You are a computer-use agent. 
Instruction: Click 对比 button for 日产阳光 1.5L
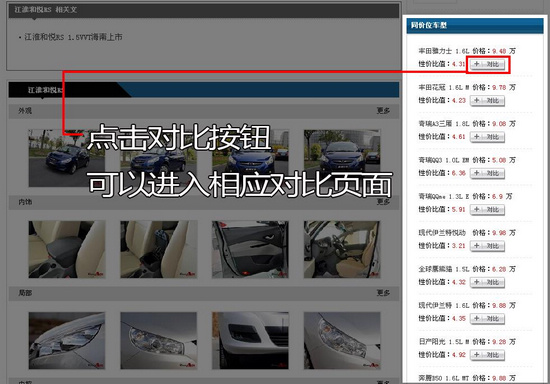487,355
